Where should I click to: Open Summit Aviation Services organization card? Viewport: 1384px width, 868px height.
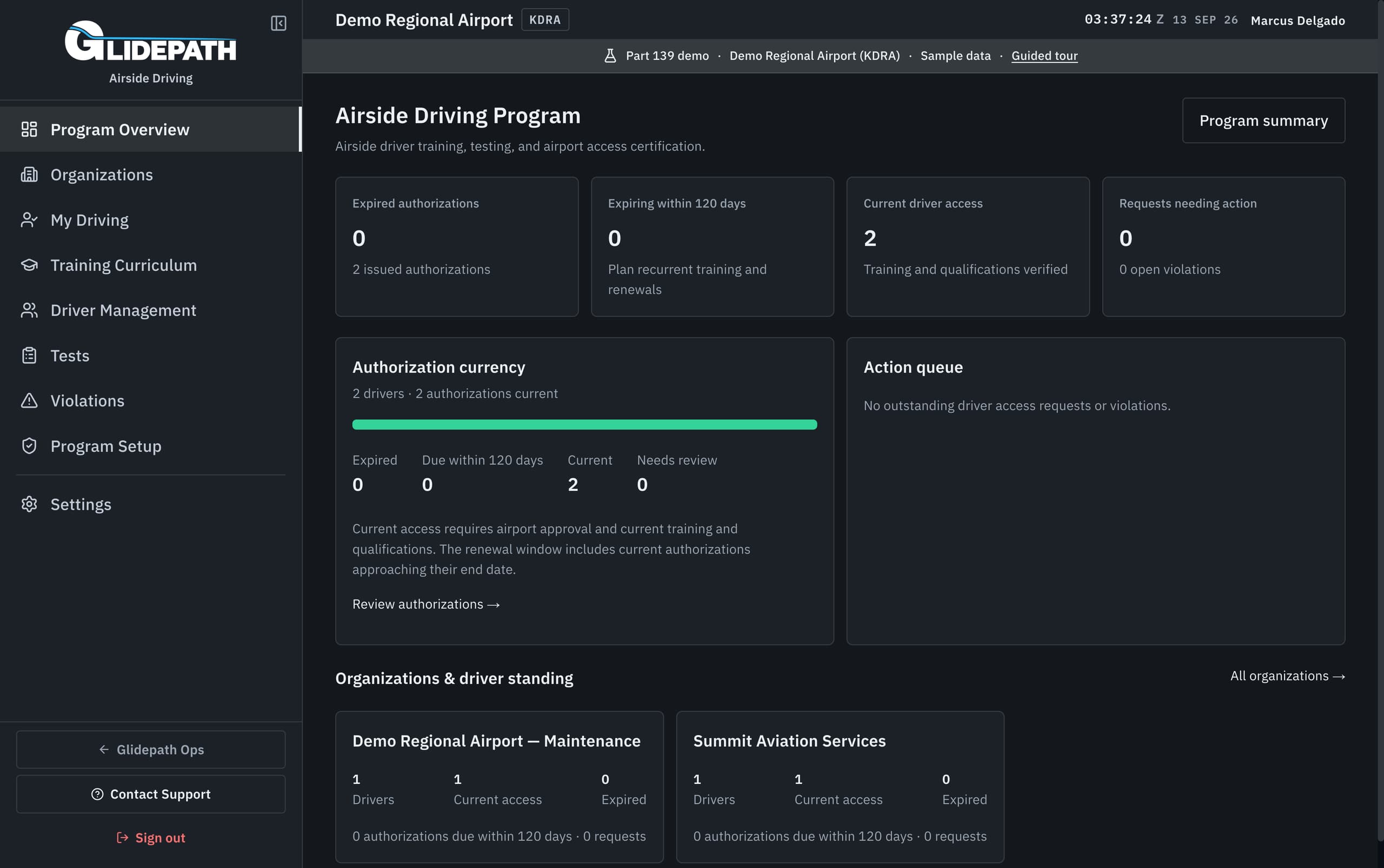tap(840, 786)
